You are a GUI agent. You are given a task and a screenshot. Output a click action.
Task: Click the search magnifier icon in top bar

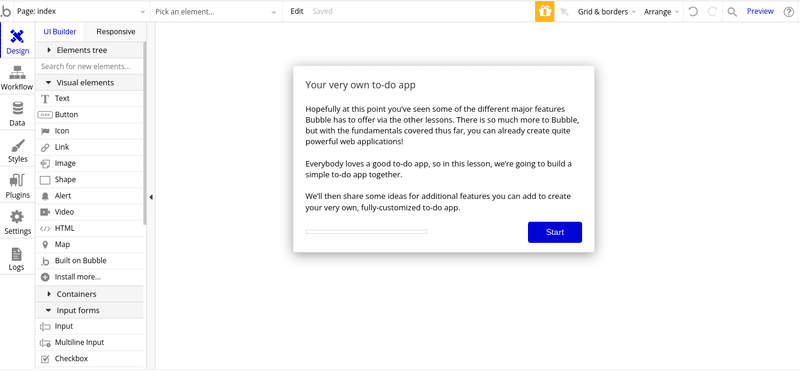(732, 12)
